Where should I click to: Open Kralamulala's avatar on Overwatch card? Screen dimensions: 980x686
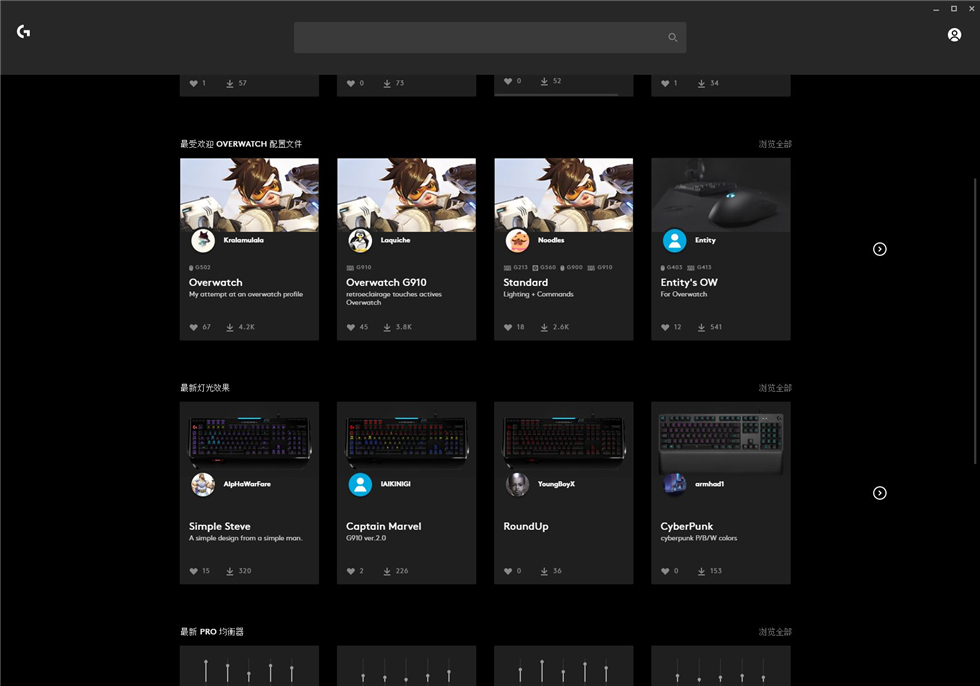tap(203, 241)
